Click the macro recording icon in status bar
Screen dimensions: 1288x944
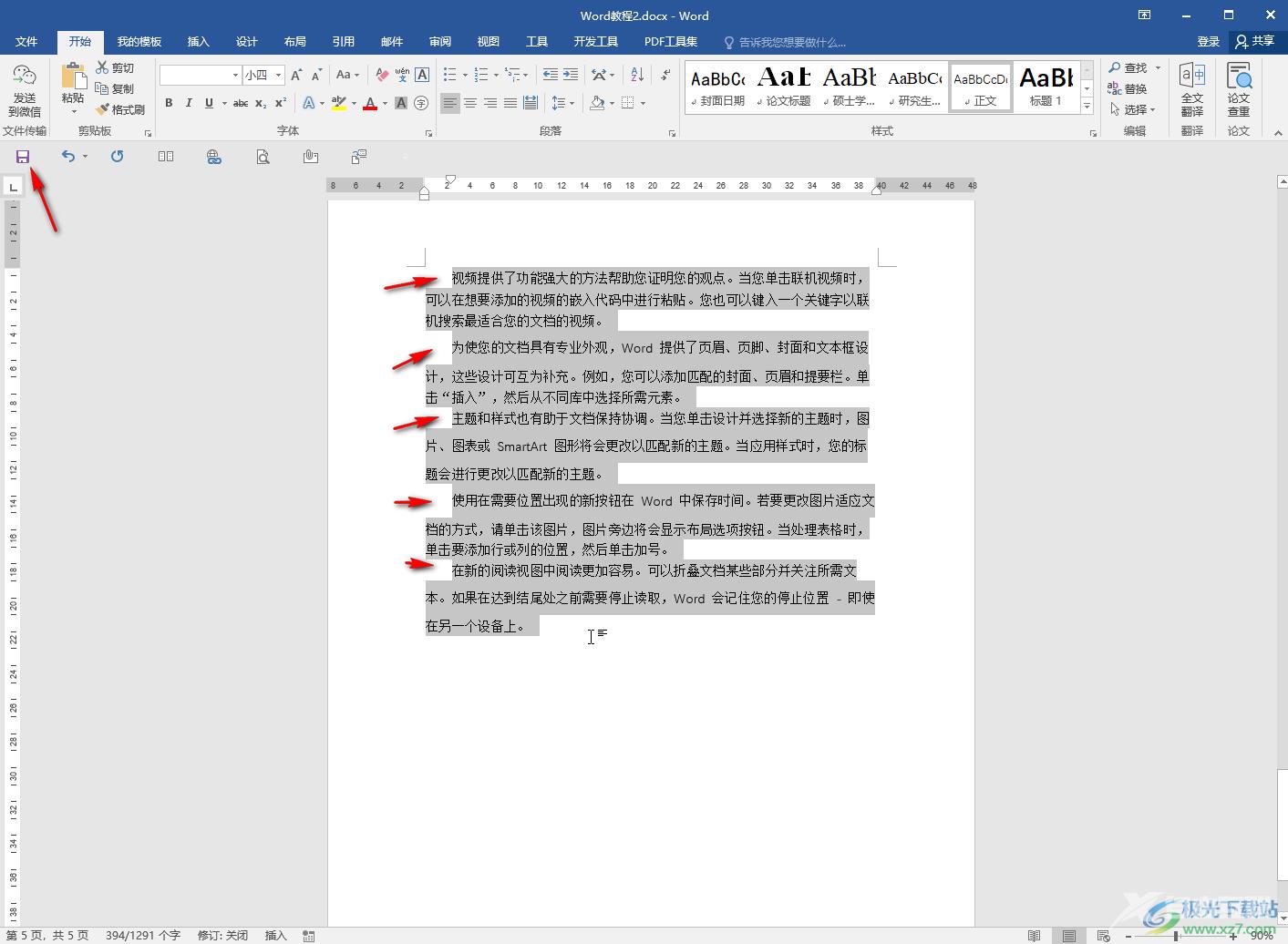pos(309,936)
